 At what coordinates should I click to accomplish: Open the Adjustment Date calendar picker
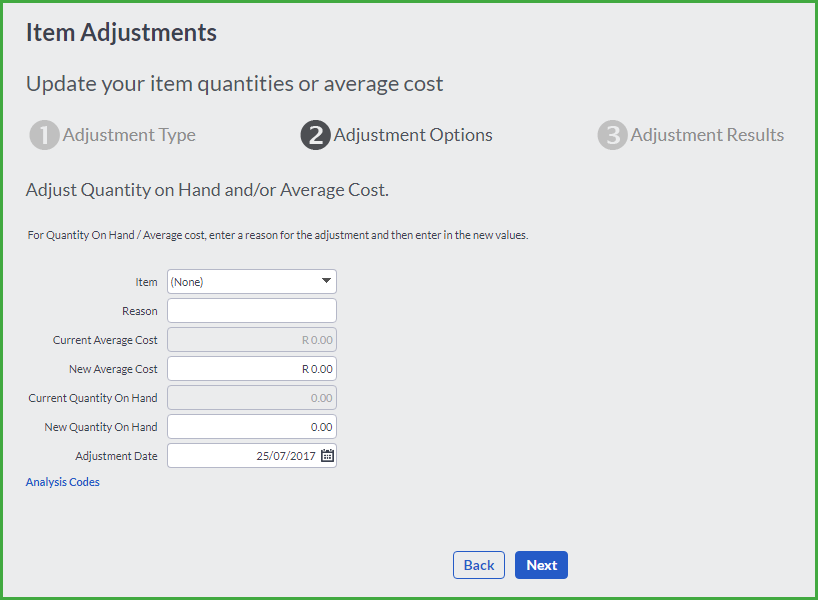(x=327, y=455)
